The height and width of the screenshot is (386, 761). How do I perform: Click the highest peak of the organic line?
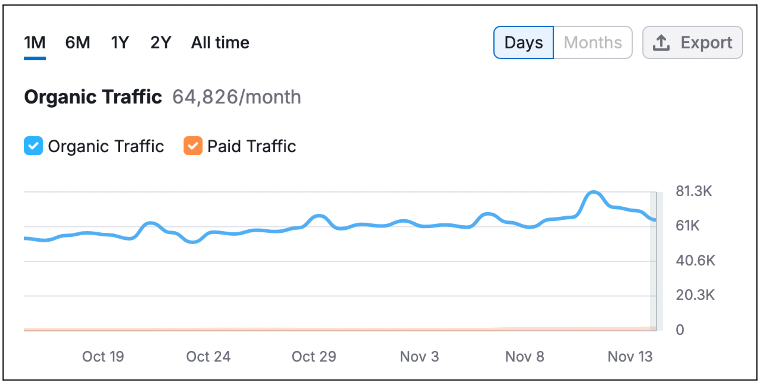tap(593, 193)
